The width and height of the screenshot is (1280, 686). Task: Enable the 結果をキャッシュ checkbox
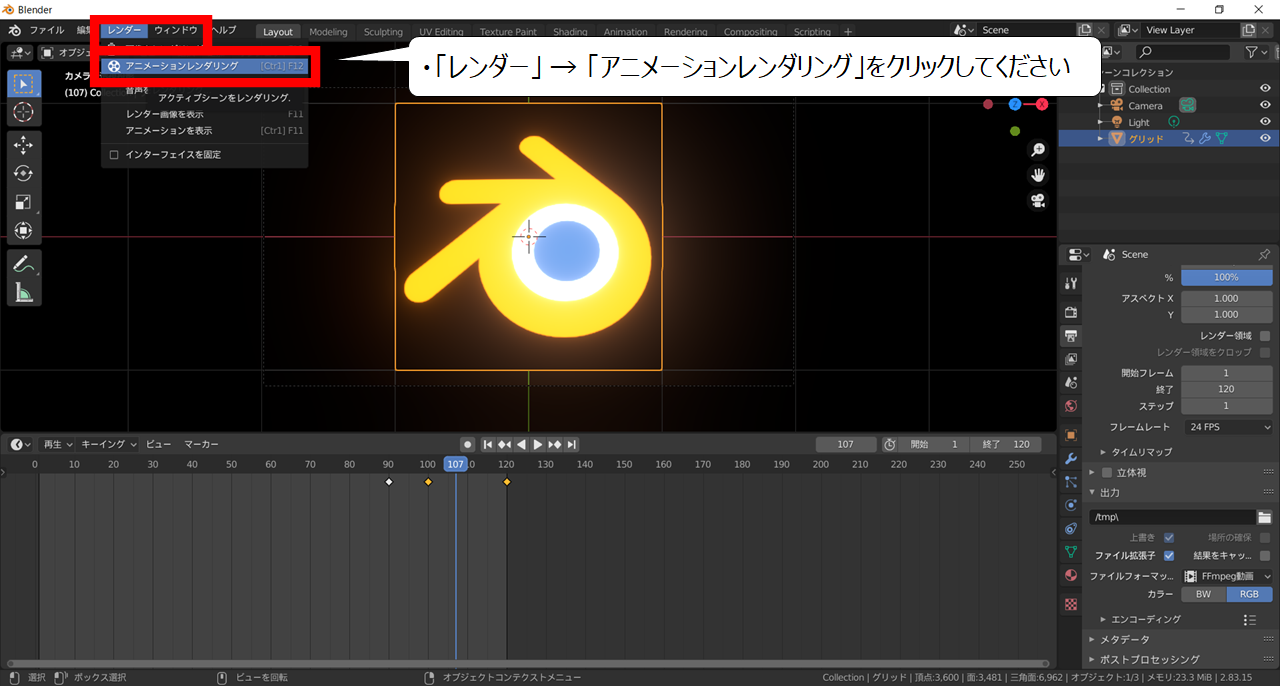coord(1265,555)
